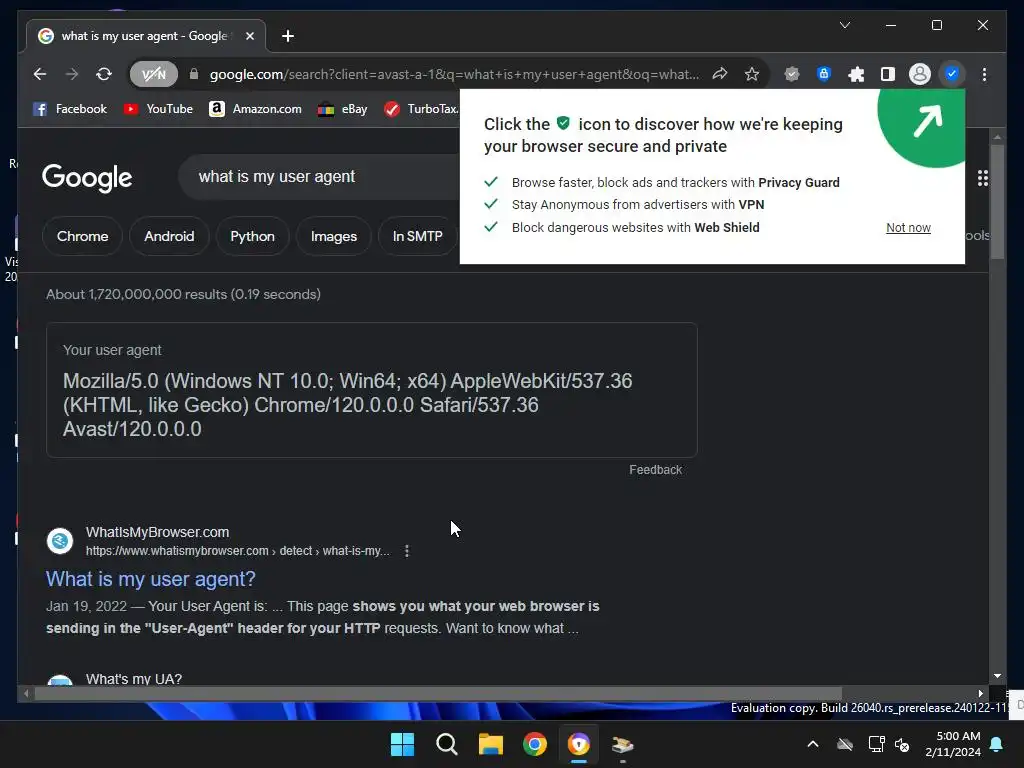Open the Extensions puzzle piece menu
This screenshot has height=768, width=1024.
point(856,74)
